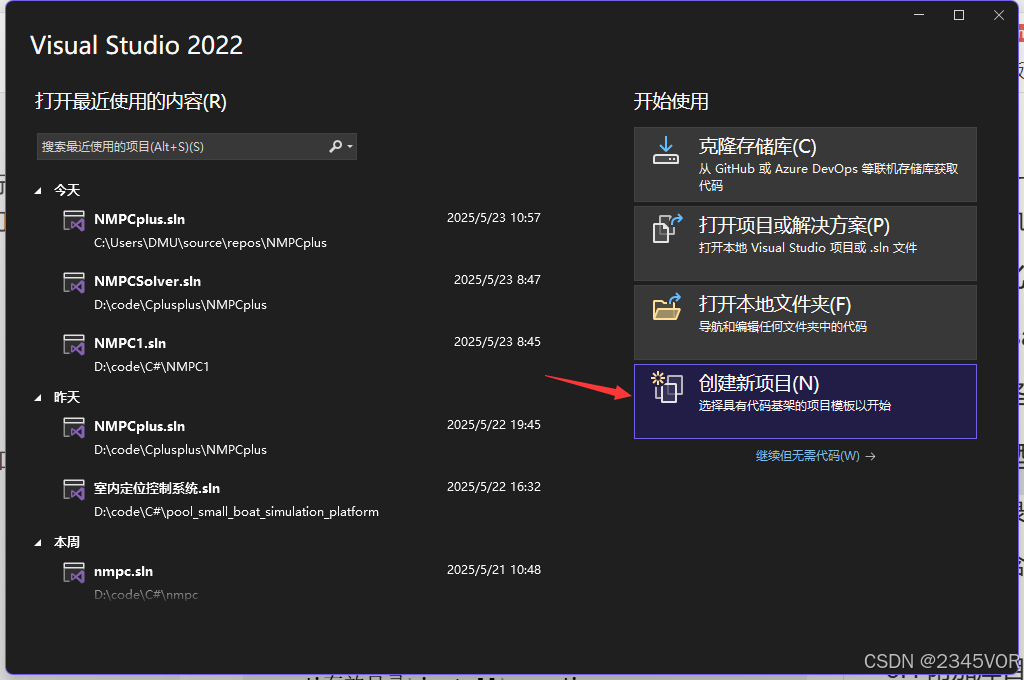This screenshot has width=1024, height=680.
Task: Click path D:\code\C#\pool_small_boat_simulation_platform
Action: coord(236,512)
